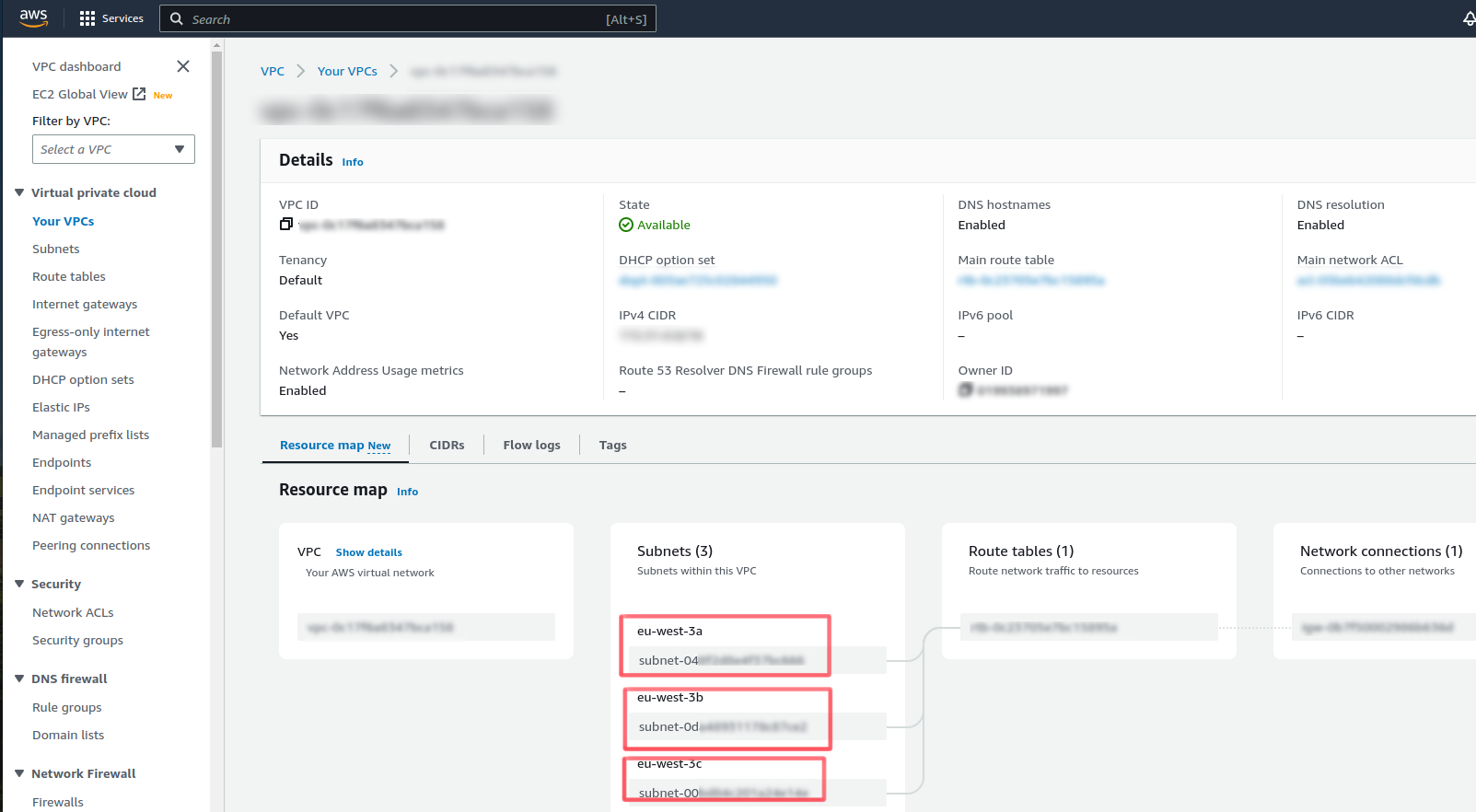Screen dimensions: 1476x812
Task: Open Endpoint services in sidebar
Action: coord(83,490)
